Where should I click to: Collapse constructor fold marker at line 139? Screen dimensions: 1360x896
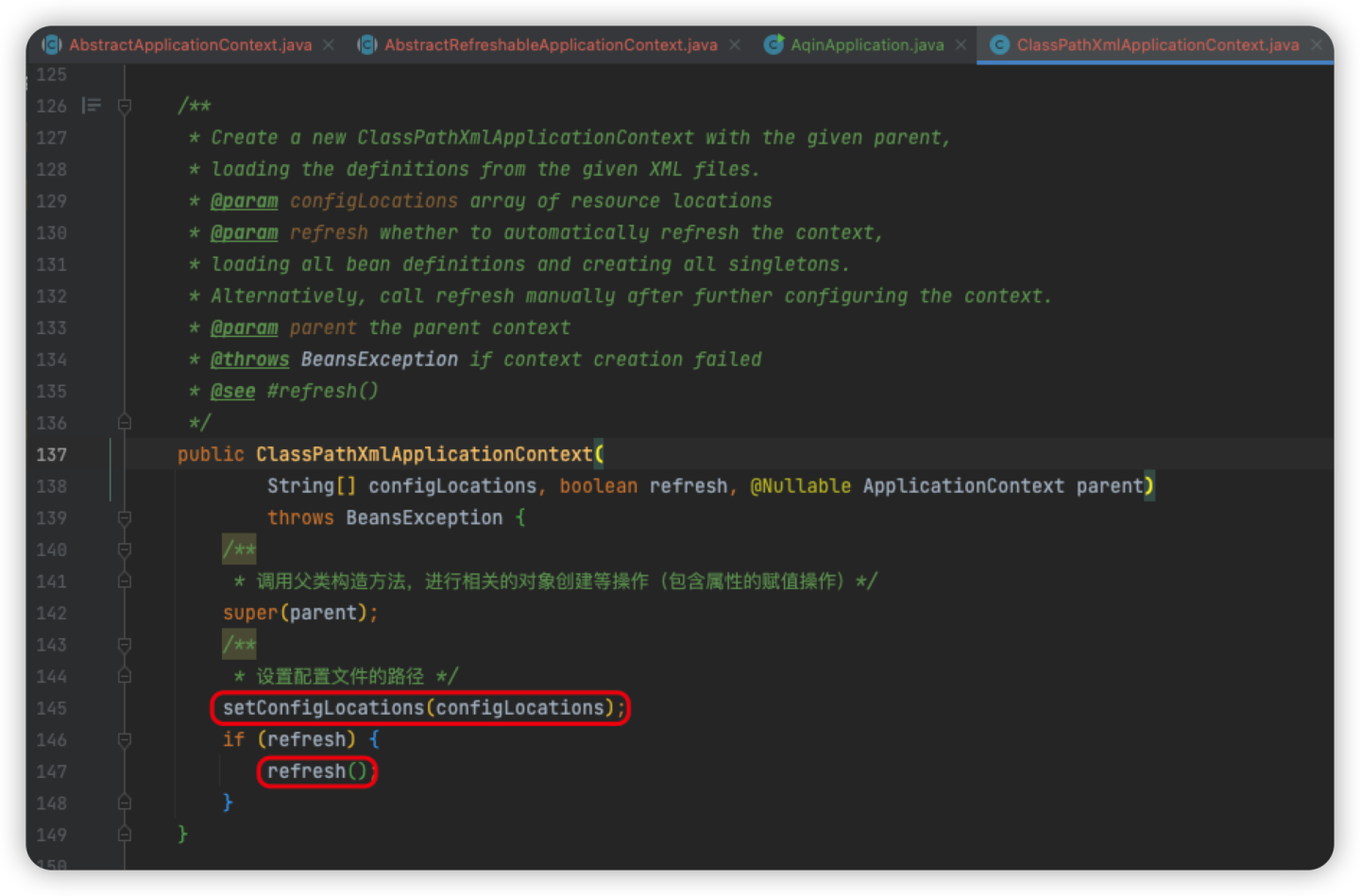(125, 517)
